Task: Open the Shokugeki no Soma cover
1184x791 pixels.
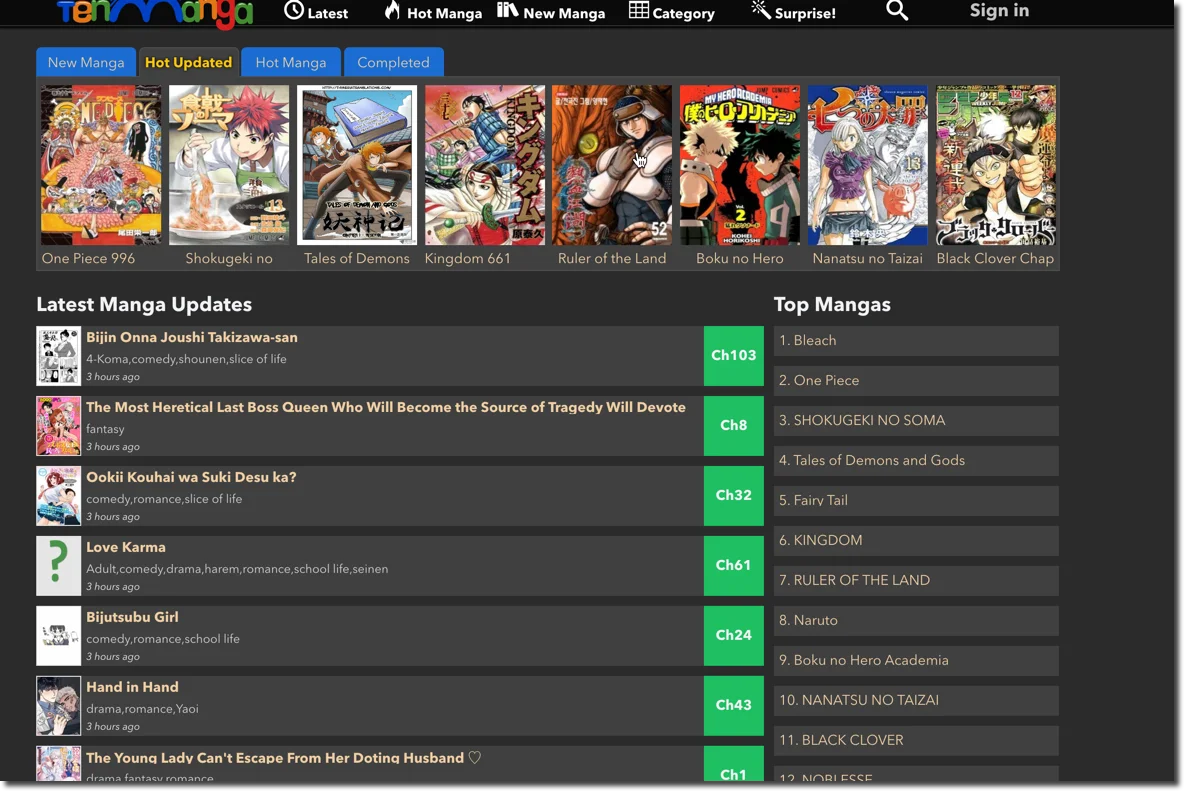Action: tap(229, 165)
